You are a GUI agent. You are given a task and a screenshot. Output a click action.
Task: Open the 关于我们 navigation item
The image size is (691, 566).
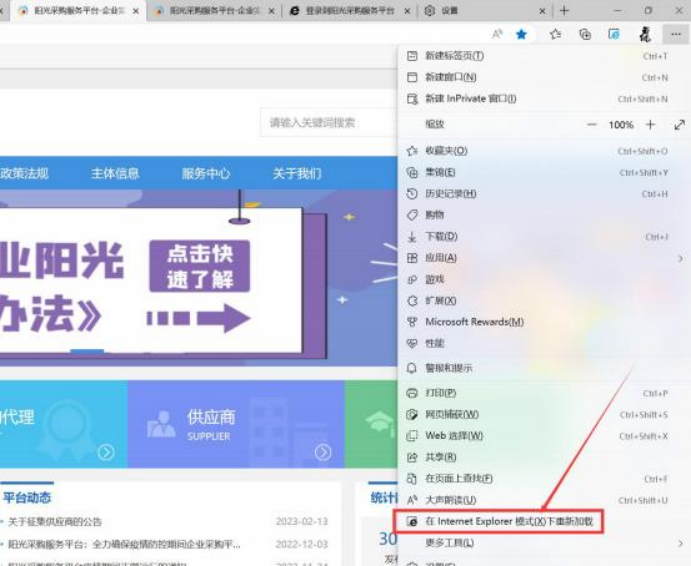[x=297, y=174]
